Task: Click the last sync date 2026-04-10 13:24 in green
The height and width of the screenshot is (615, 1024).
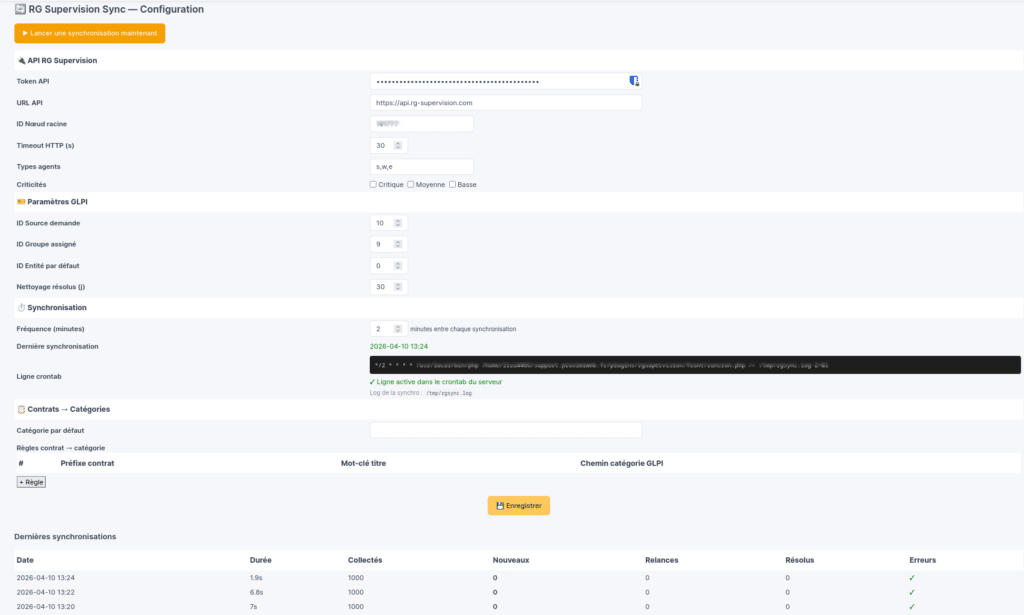Action: pyautogui.click(x=399, y=347)
